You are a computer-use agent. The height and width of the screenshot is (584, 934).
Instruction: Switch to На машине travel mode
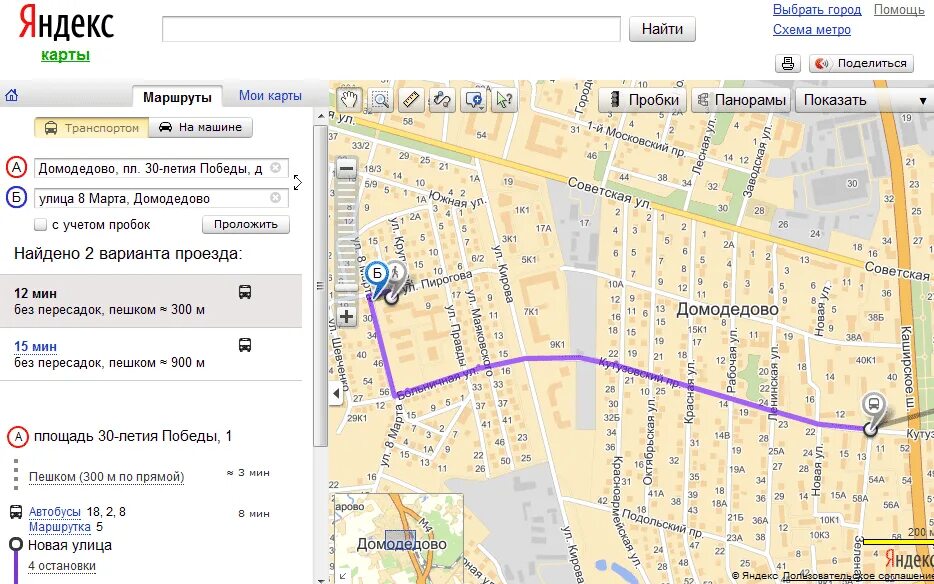click(x=200, y=128)
